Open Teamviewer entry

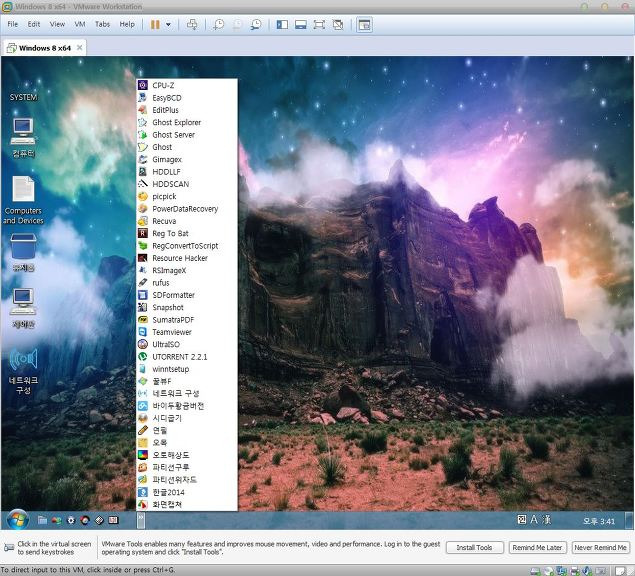coord(187,332)
